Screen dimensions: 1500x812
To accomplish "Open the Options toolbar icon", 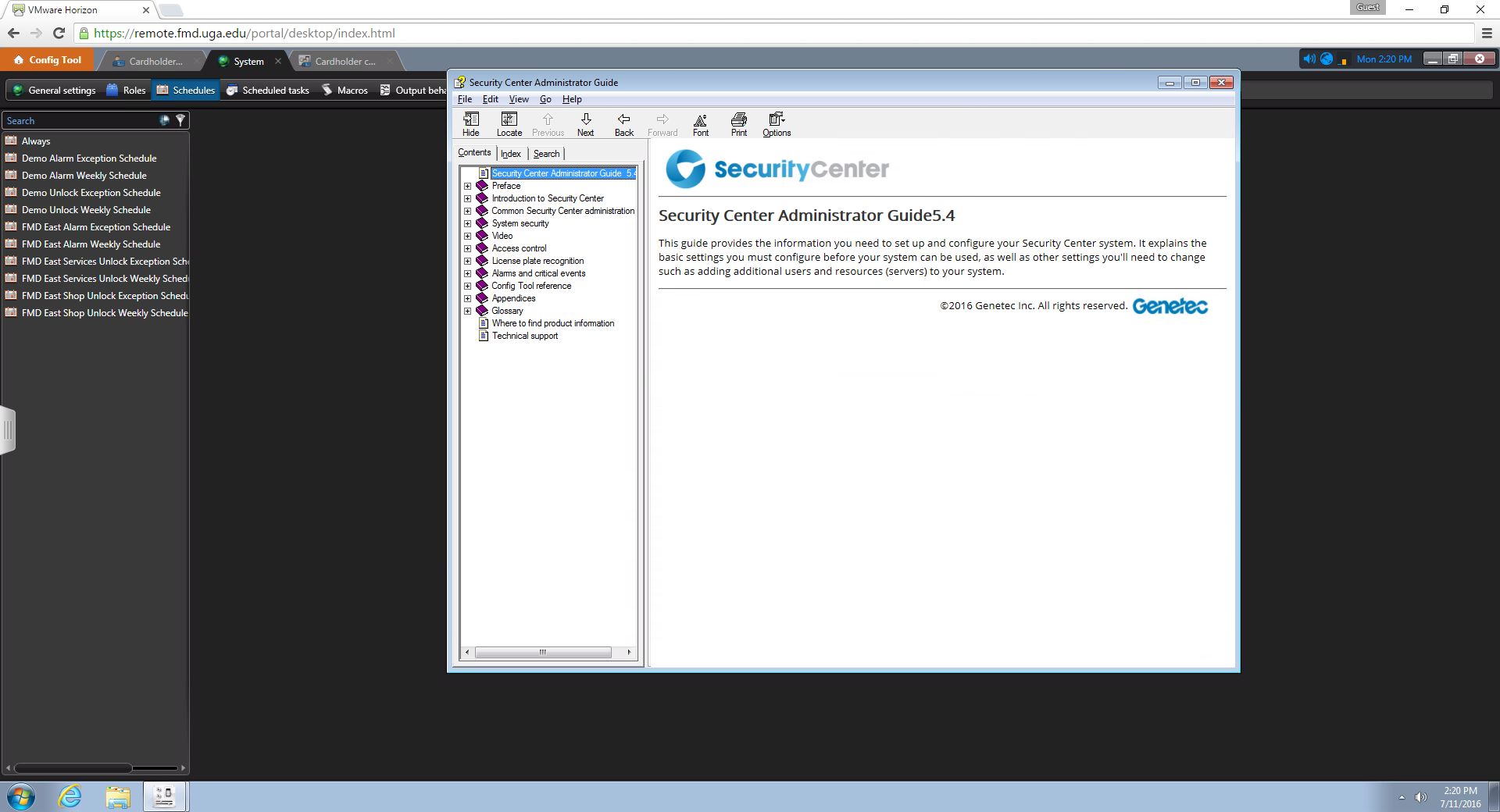I will (777, 123).
